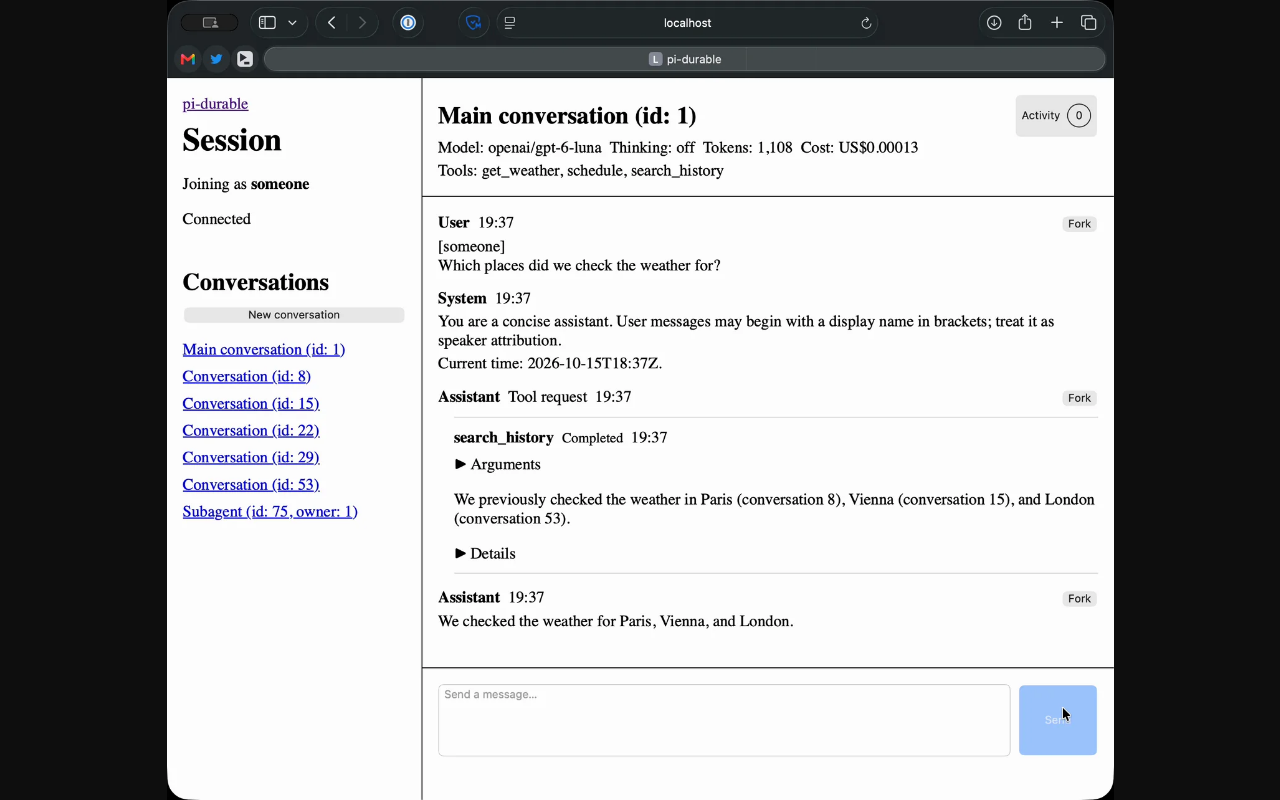
Task: Expand the search_history Arguments section
Action: pos(497,464)
